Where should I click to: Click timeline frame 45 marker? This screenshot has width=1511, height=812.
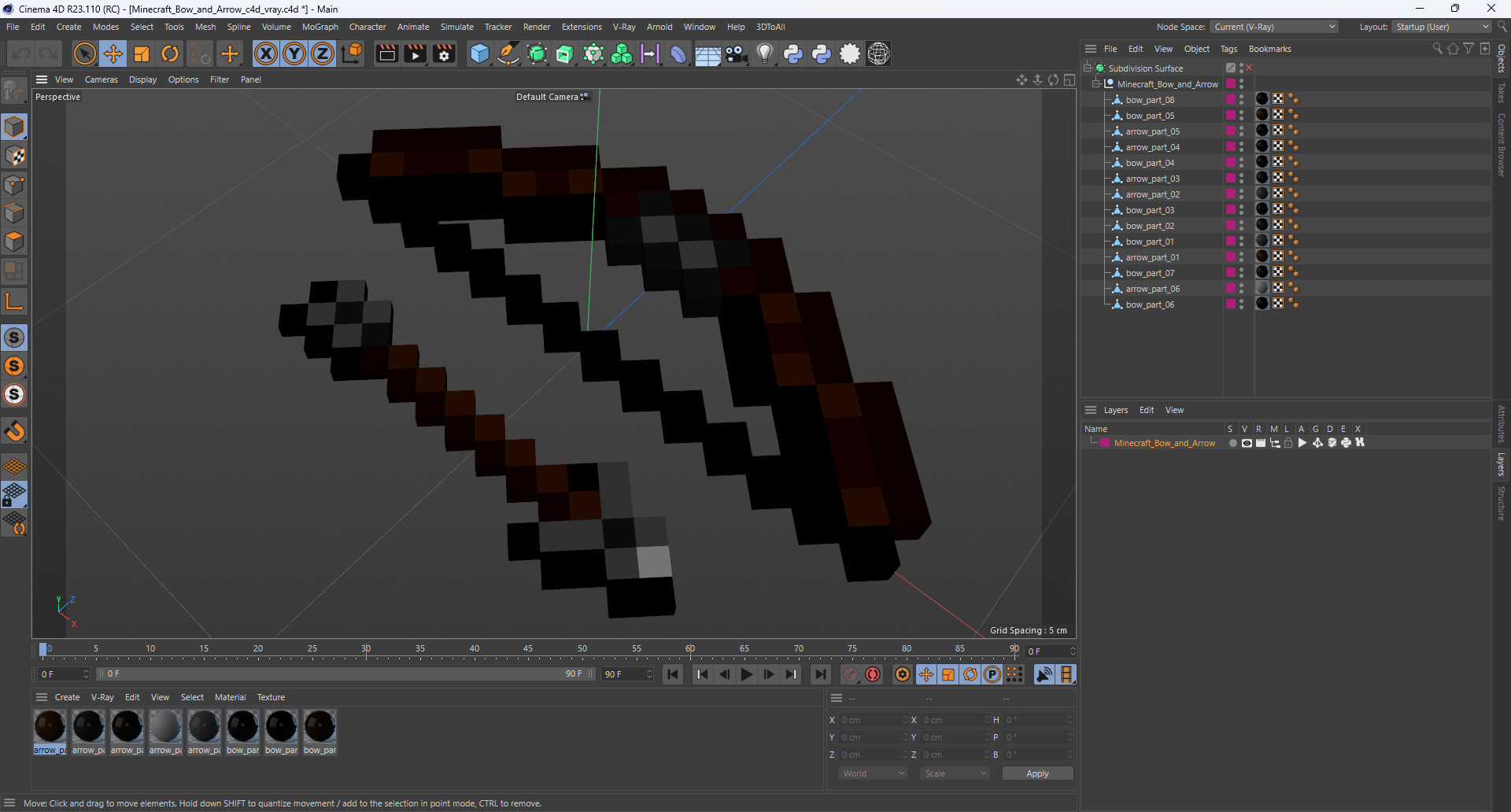coord(528,649)
